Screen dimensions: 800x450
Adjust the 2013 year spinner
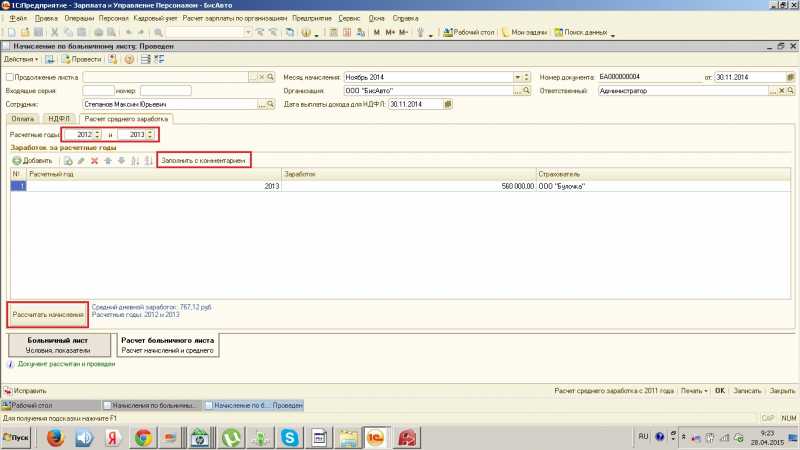(150, 135)
